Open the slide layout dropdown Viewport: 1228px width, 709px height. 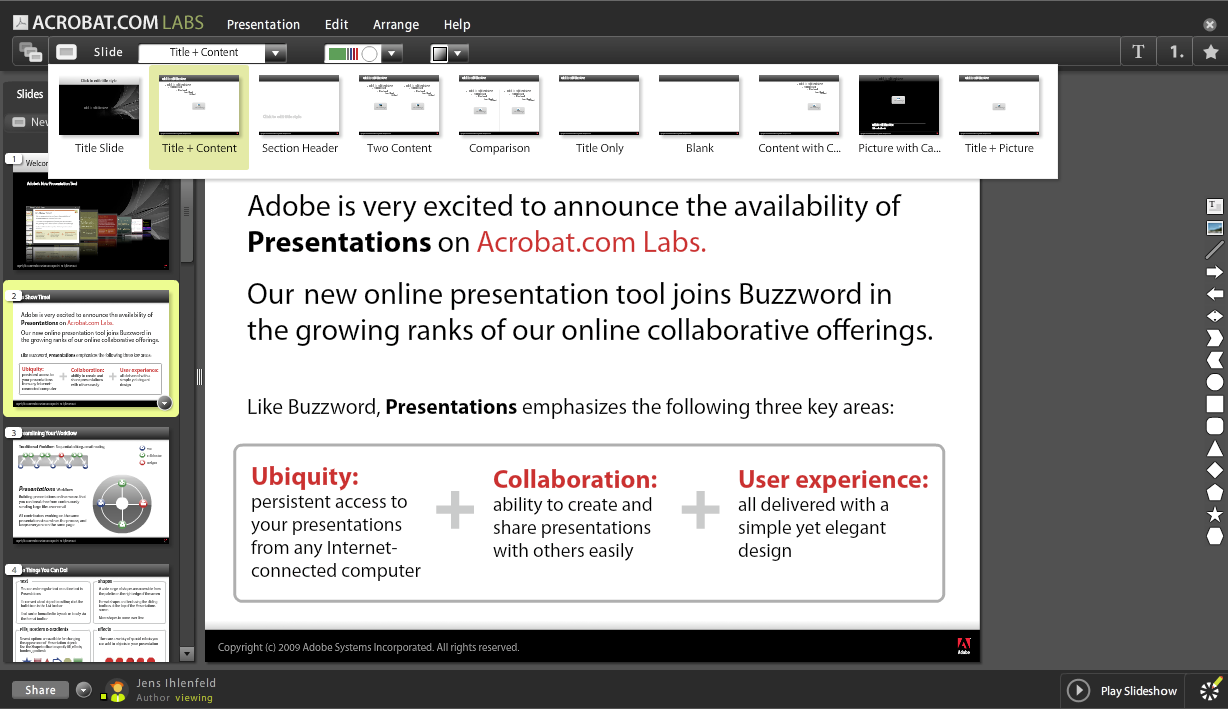278,52
